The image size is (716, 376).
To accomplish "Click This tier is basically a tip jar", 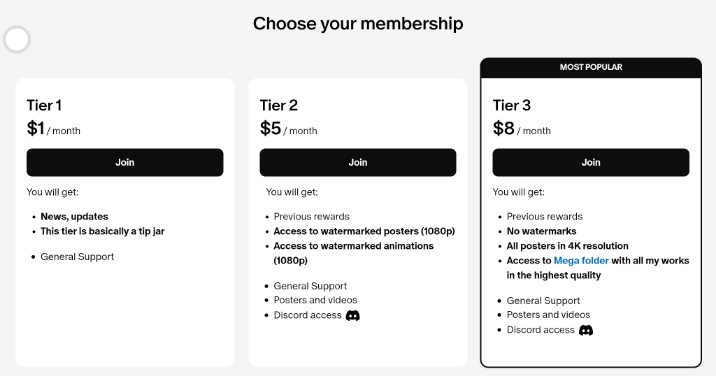I will point(102,231).
